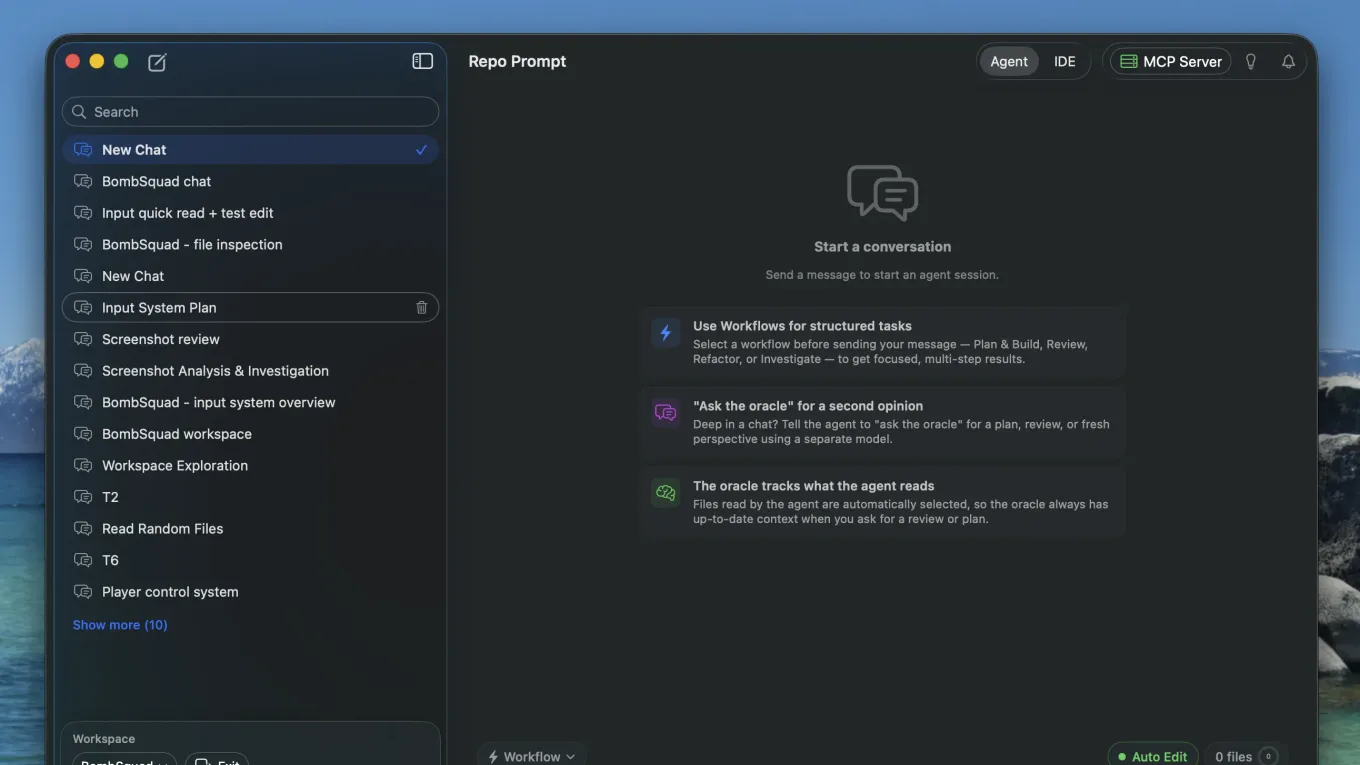The width and height of the screenshot is (1360, 765).
Task: Open the T6 chat
Action: point(250,560)
